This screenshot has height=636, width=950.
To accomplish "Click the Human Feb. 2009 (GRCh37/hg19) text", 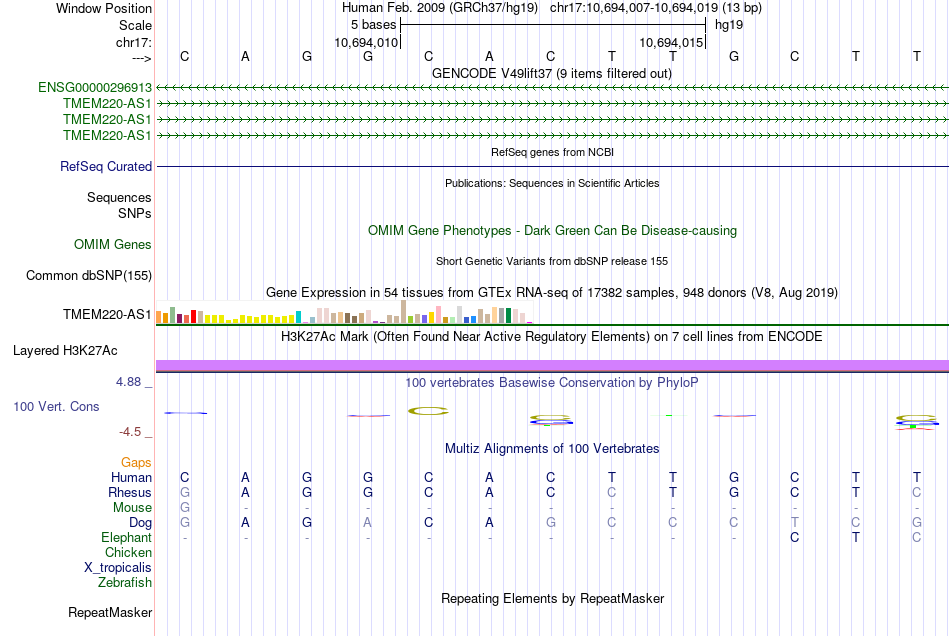I will pyautogui.click(x=439, y=8).
